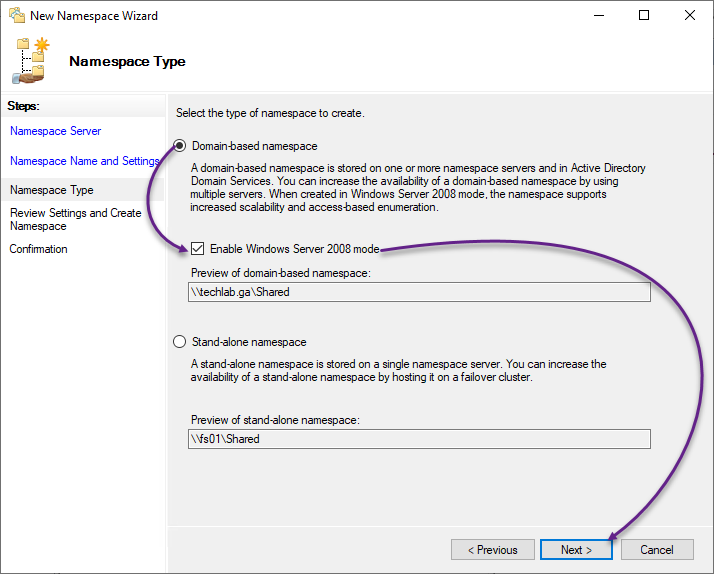Minimize the New Namespace Wizard window
The width and height of the screenshot is (714, 574).
(599, 15)
